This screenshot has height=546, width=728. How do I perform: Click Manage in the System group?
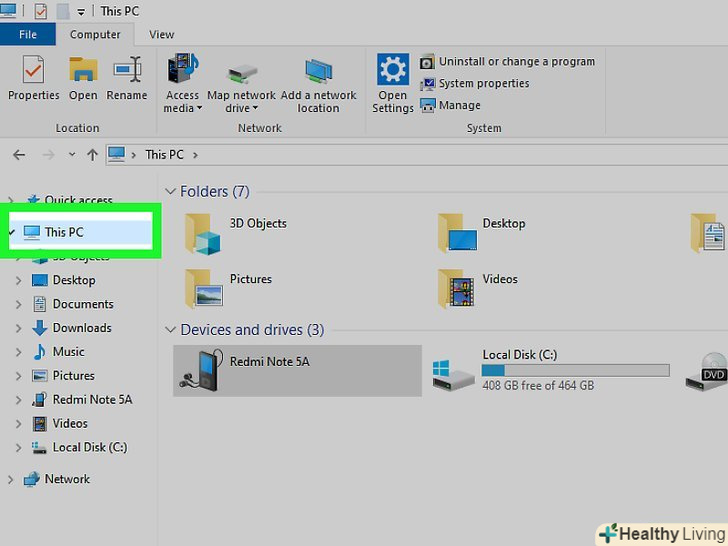(450, 105)
